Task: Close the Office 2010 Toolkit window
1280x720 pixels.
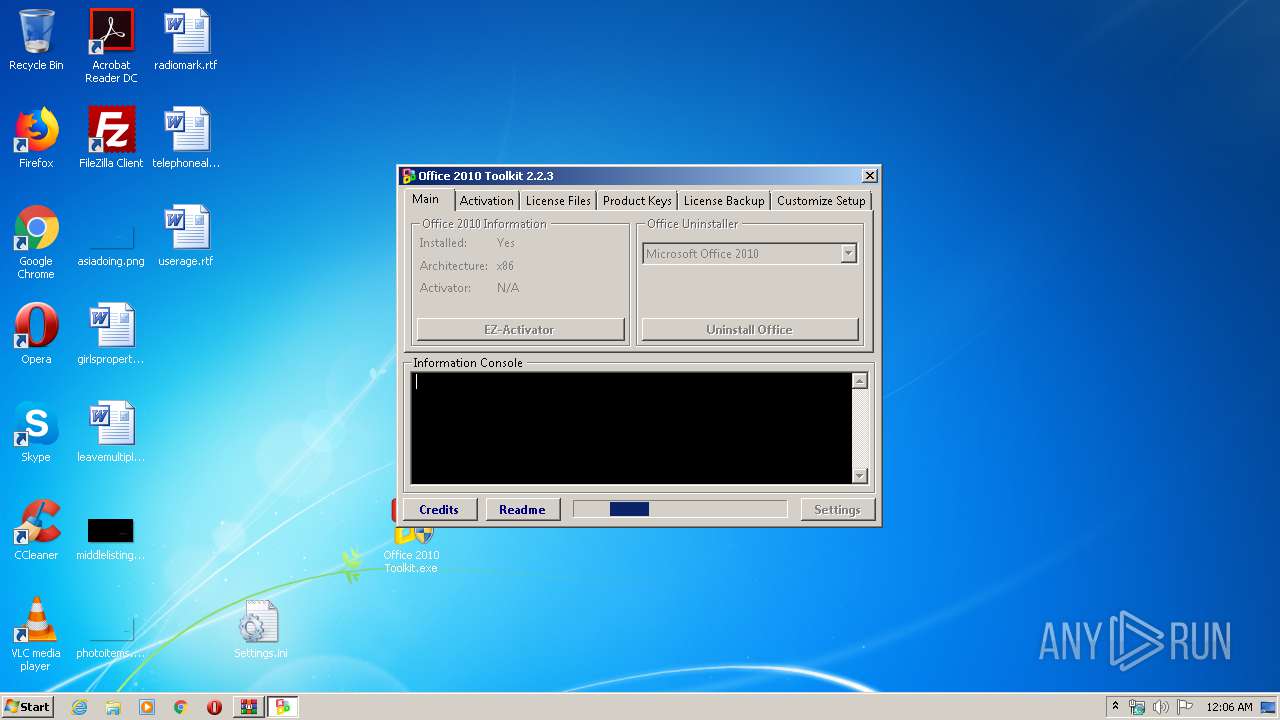Action: click(869, 176)
